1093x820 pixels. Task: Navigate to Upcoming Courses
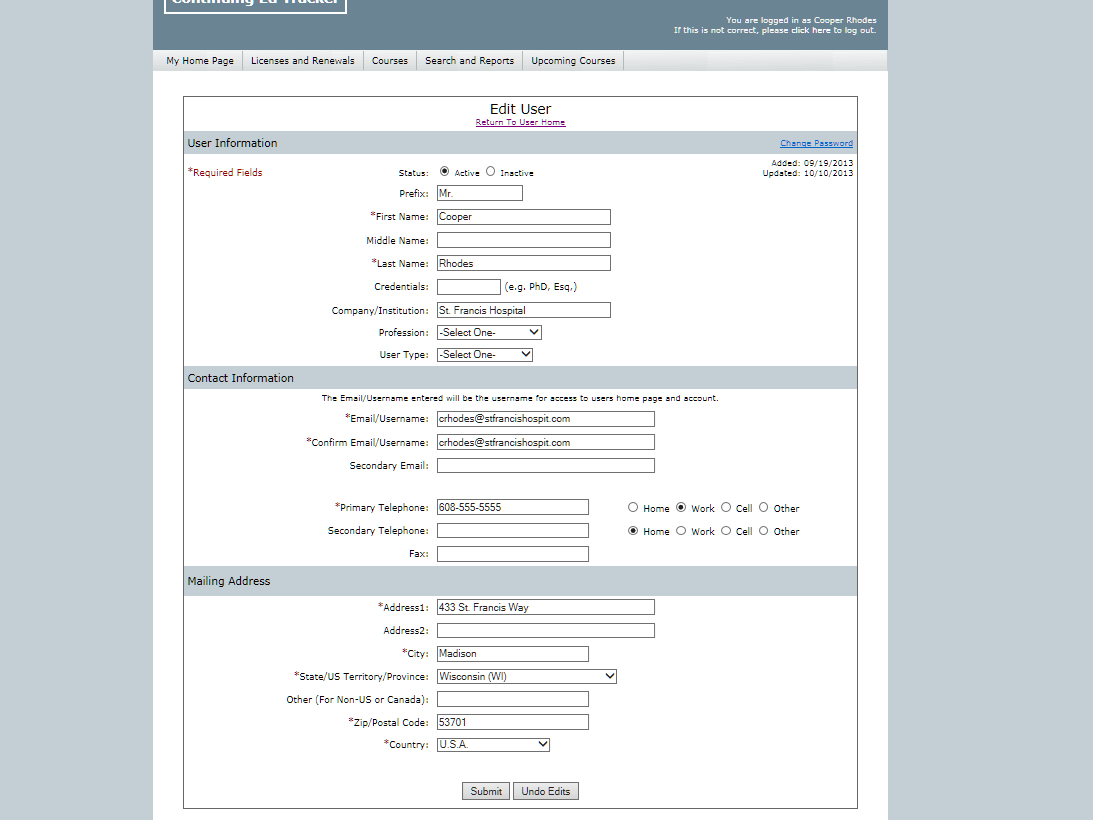click(x=573, y=61)
